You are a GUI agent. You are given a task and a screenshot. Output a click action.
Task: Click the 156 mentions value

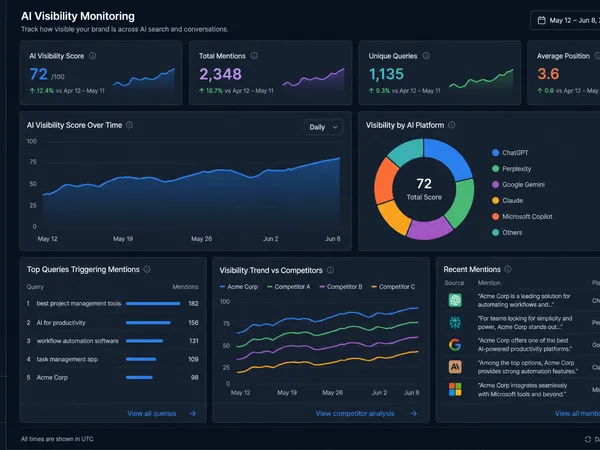click(193, 323)
